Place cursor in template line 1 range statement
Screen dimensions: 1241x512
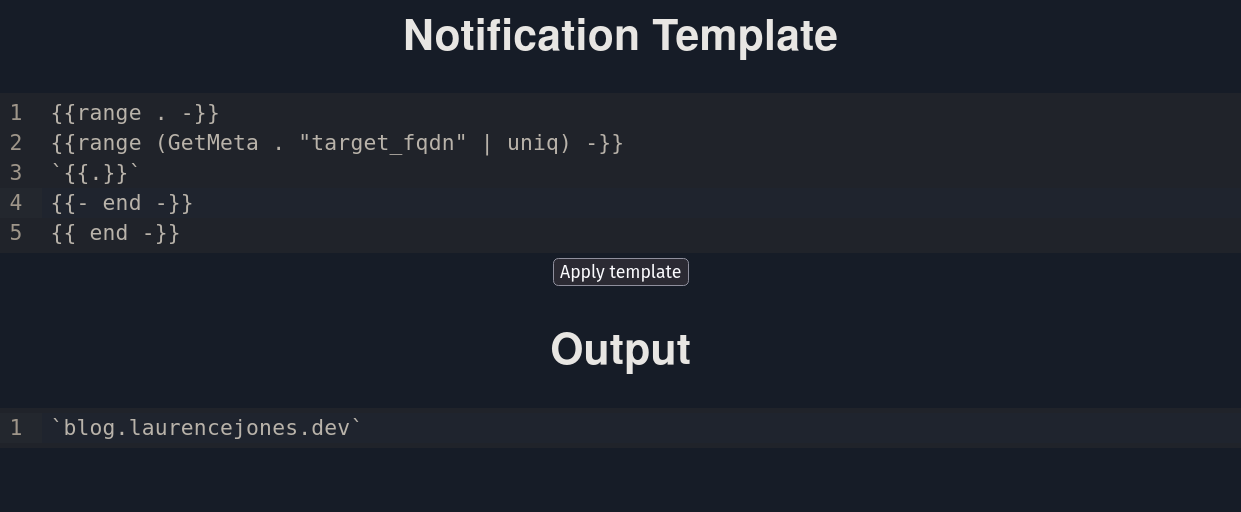click(135, 113)
